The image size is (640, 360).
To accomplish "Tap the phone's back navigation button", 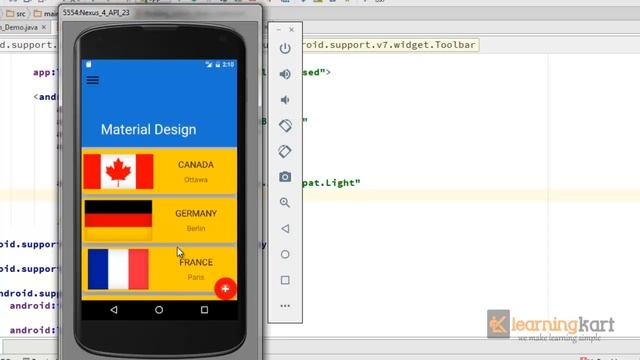I will (x=114, y=310).
